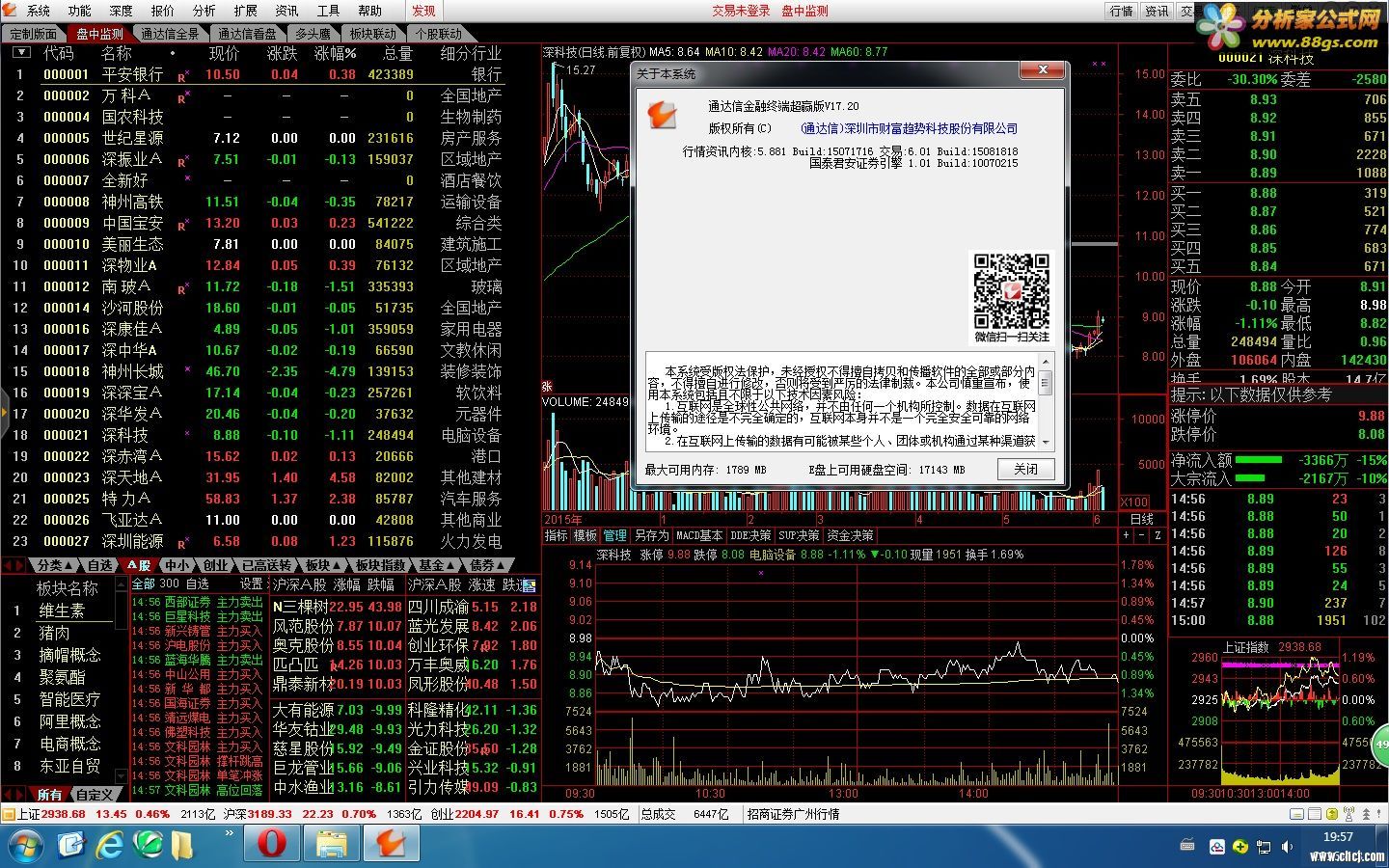Open the 深圳市财富趋势科技股份有限公司 link

(910, 128)
